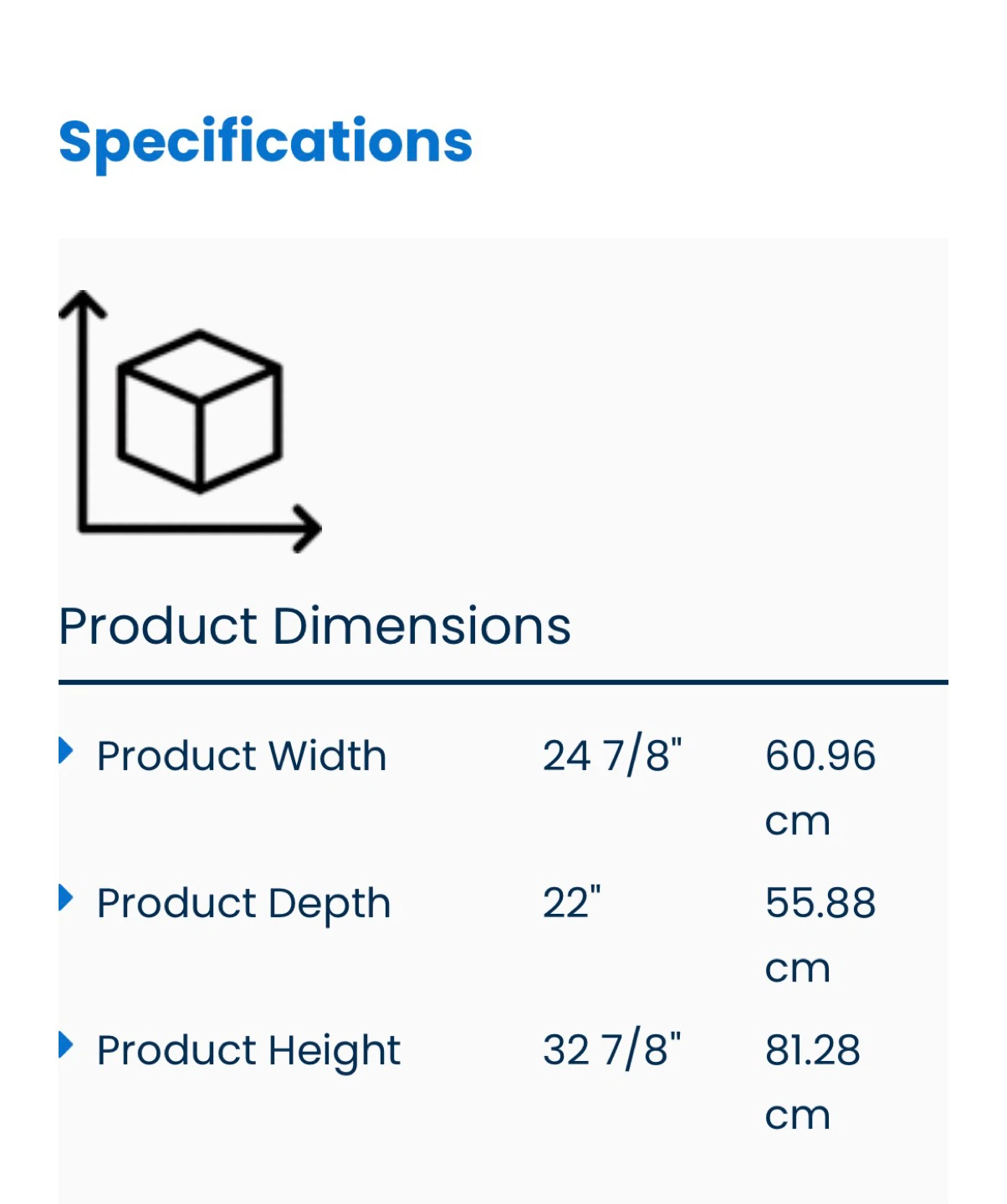This screenshot has height=1204, width=1007.
Task: Click the upward axis arrowhead of the dimensions icon
Action: coord(83,304)
